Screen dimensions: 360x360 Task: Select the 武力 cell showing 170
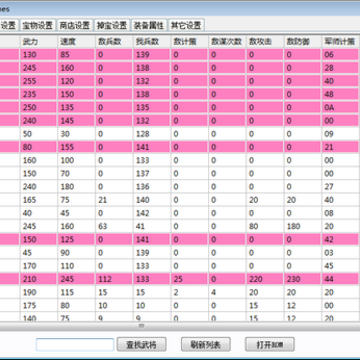[39, 266]
